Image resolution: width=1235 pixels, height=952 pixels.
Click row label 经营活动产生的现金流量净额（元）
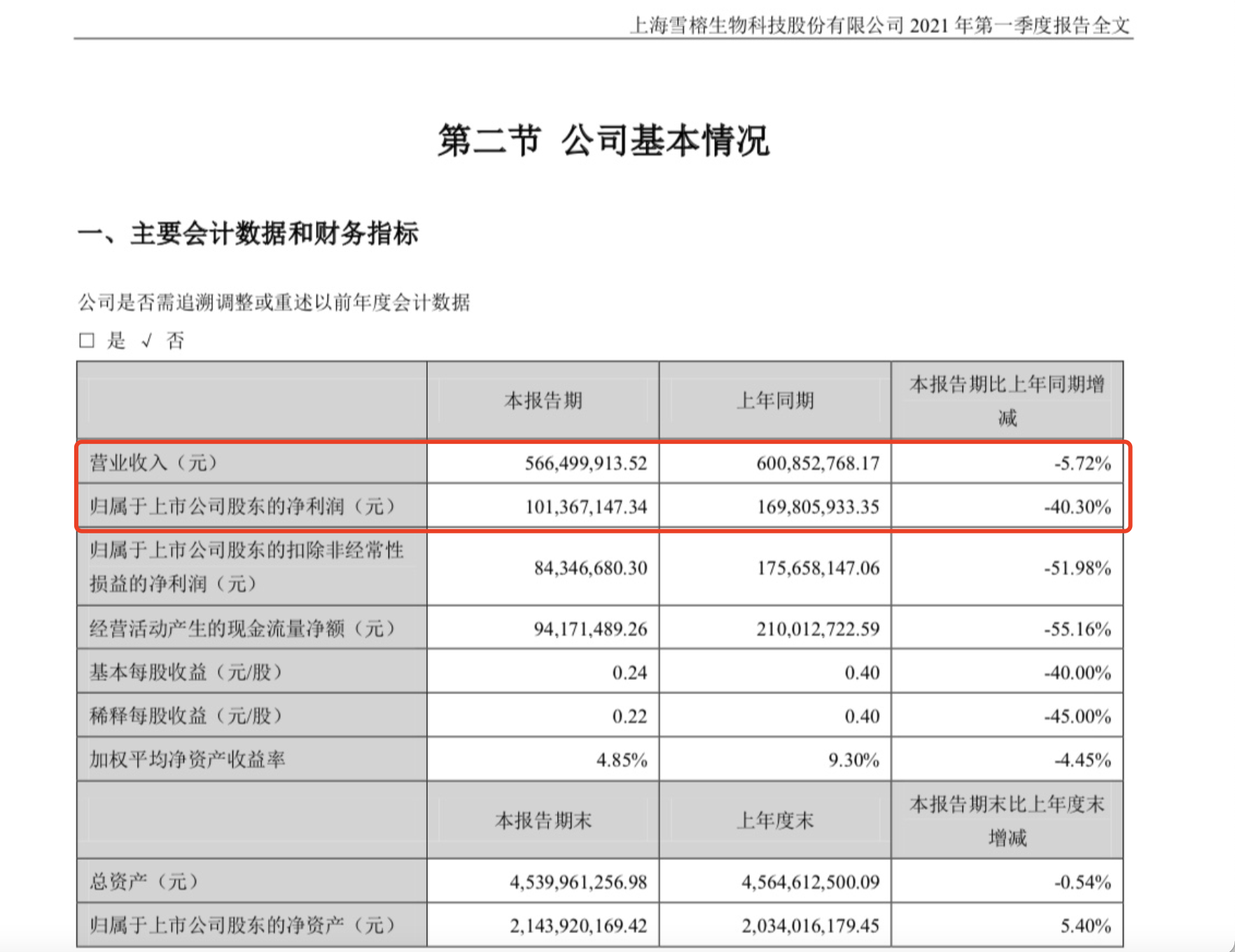pos(243,628)
